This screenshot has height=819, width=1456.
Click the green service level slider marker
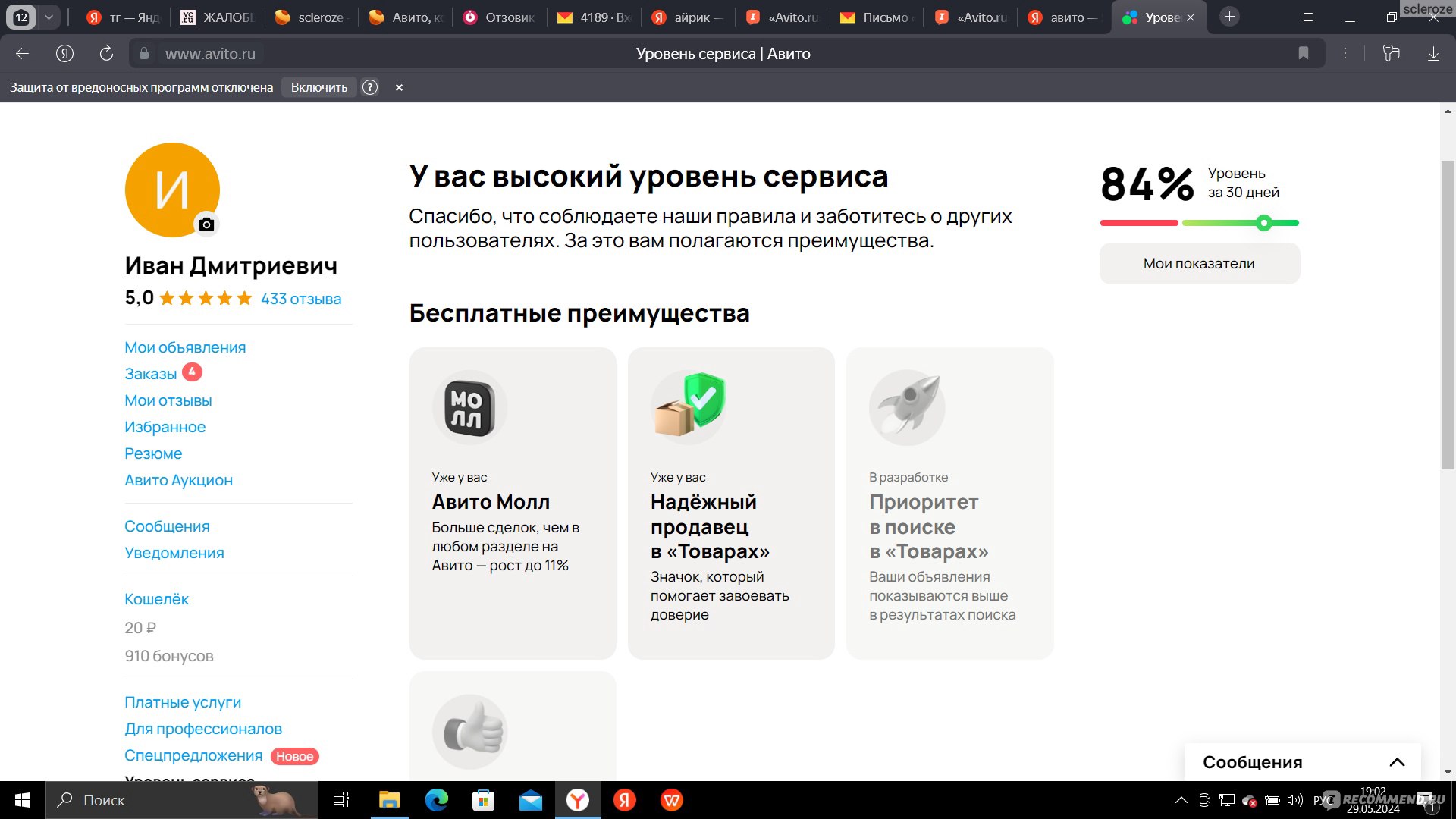tap(1263, 223)
